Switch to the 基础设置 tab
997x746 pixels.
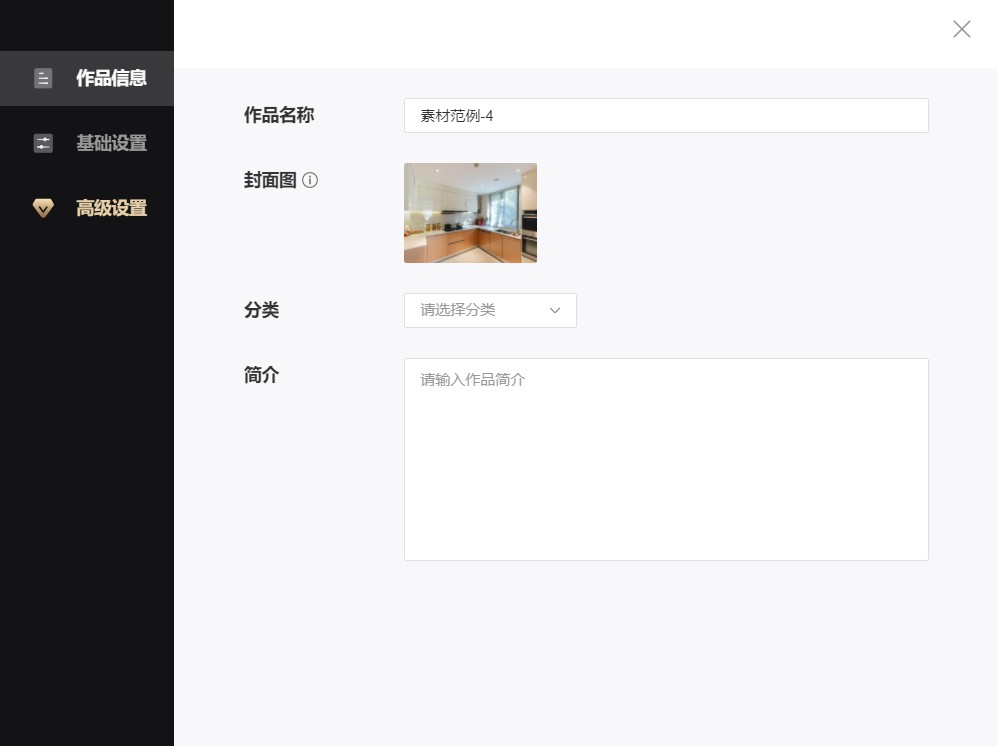coord(86,143)
